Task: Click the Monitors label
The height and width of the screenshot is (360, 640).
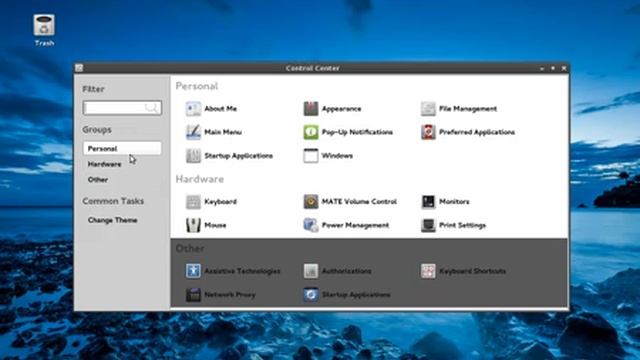Action: [454, 202]
